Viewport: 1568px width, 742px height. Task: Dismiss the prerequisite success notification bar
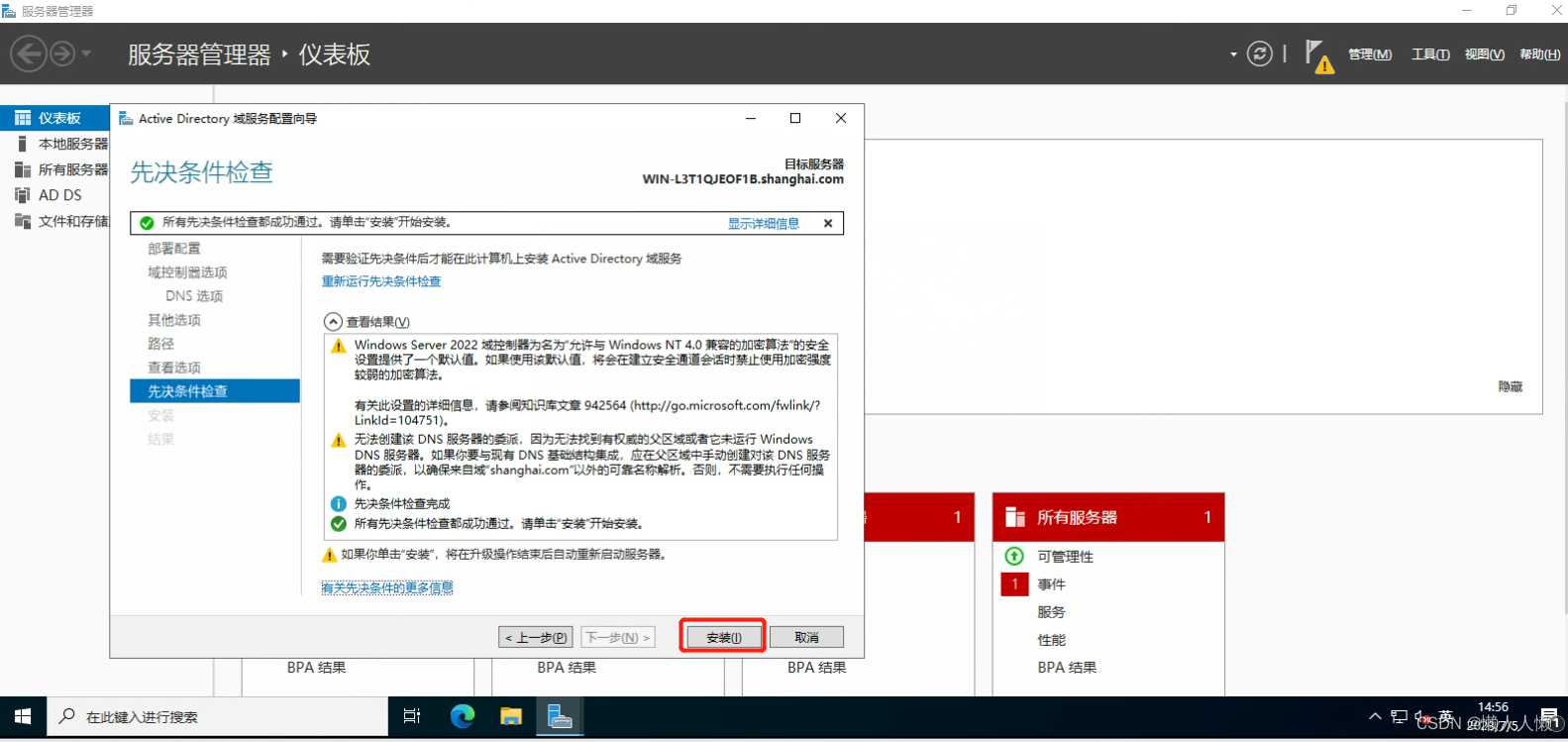coord(828,224)
